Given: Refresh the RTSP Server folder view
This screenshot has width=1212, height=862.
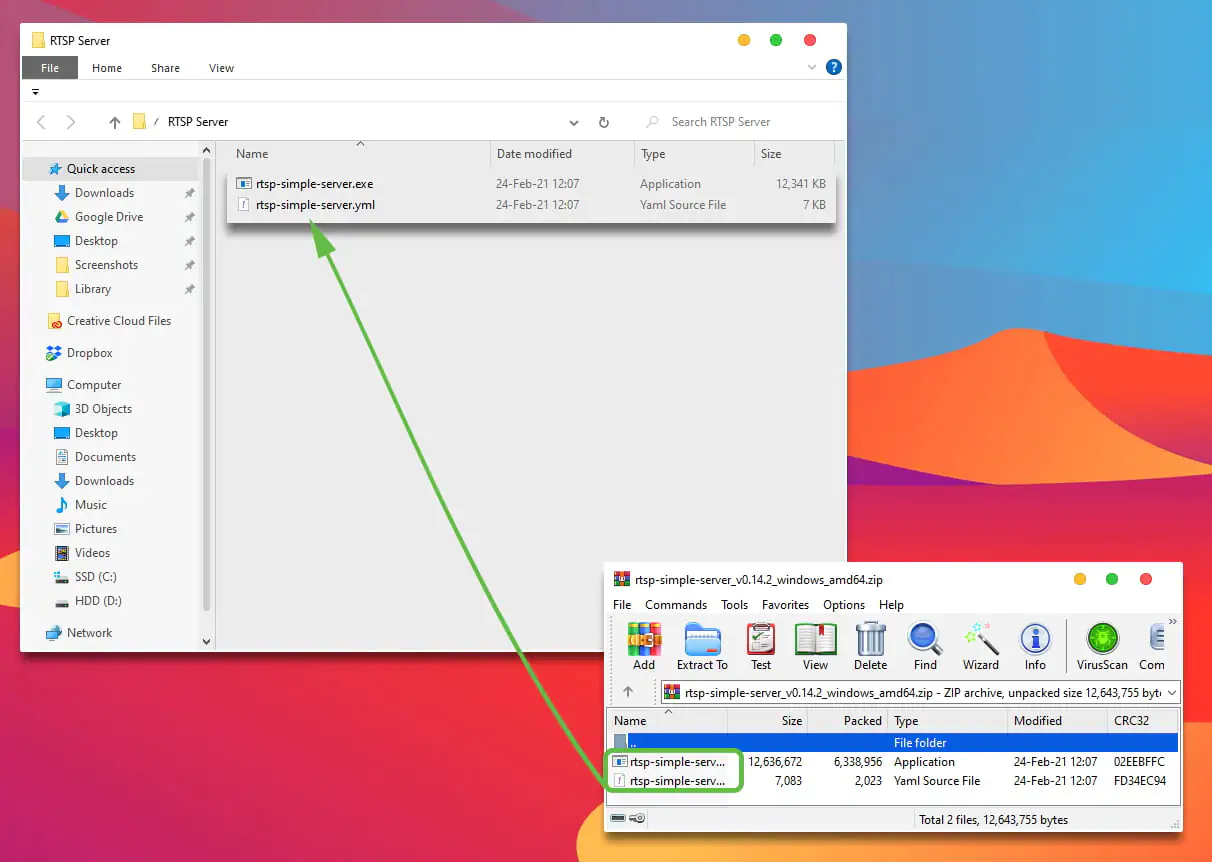Looking at the screenshot, I should coord(604,122).
